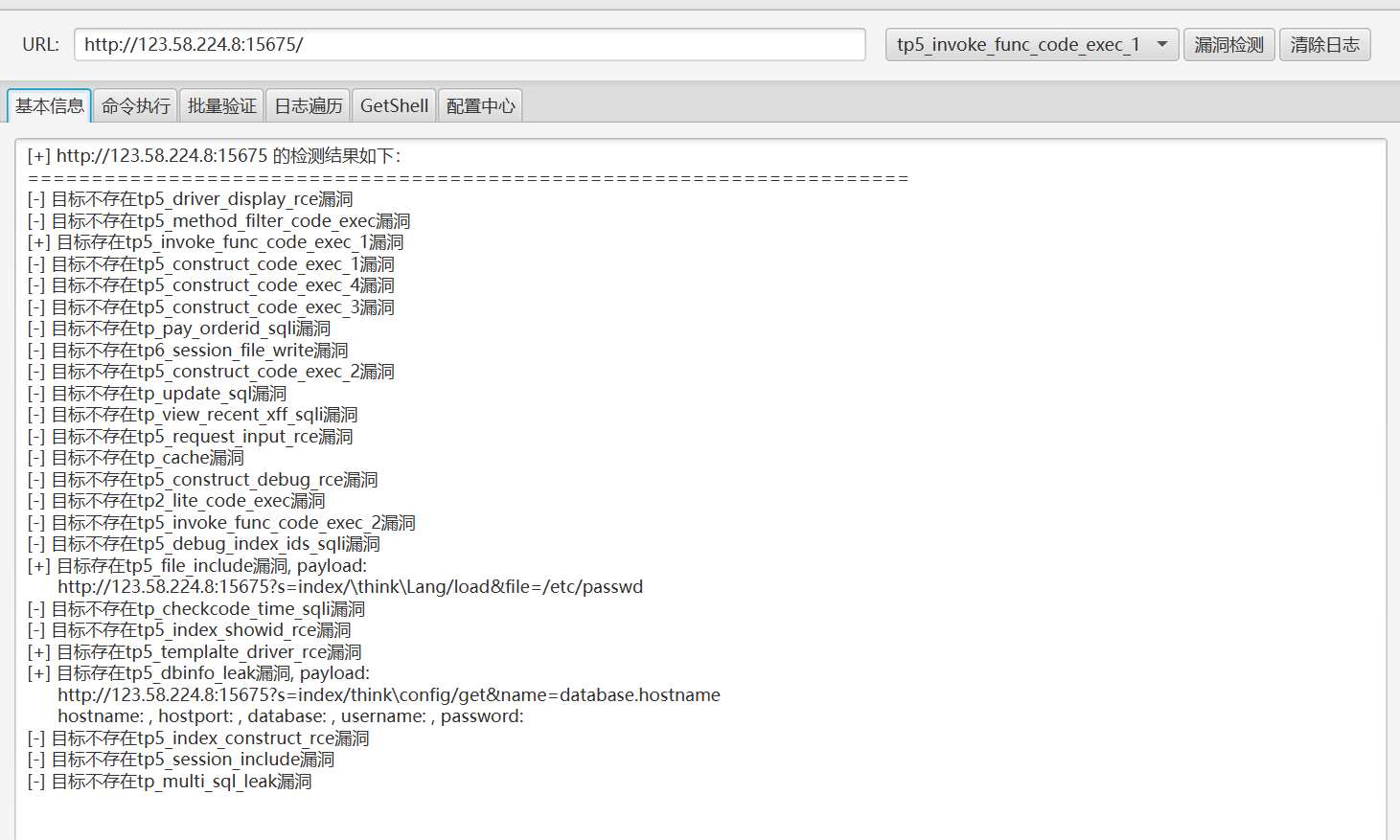Click the database.hostname payload URL line
This screenshot has width=1400, height=840.
(389, 695)
